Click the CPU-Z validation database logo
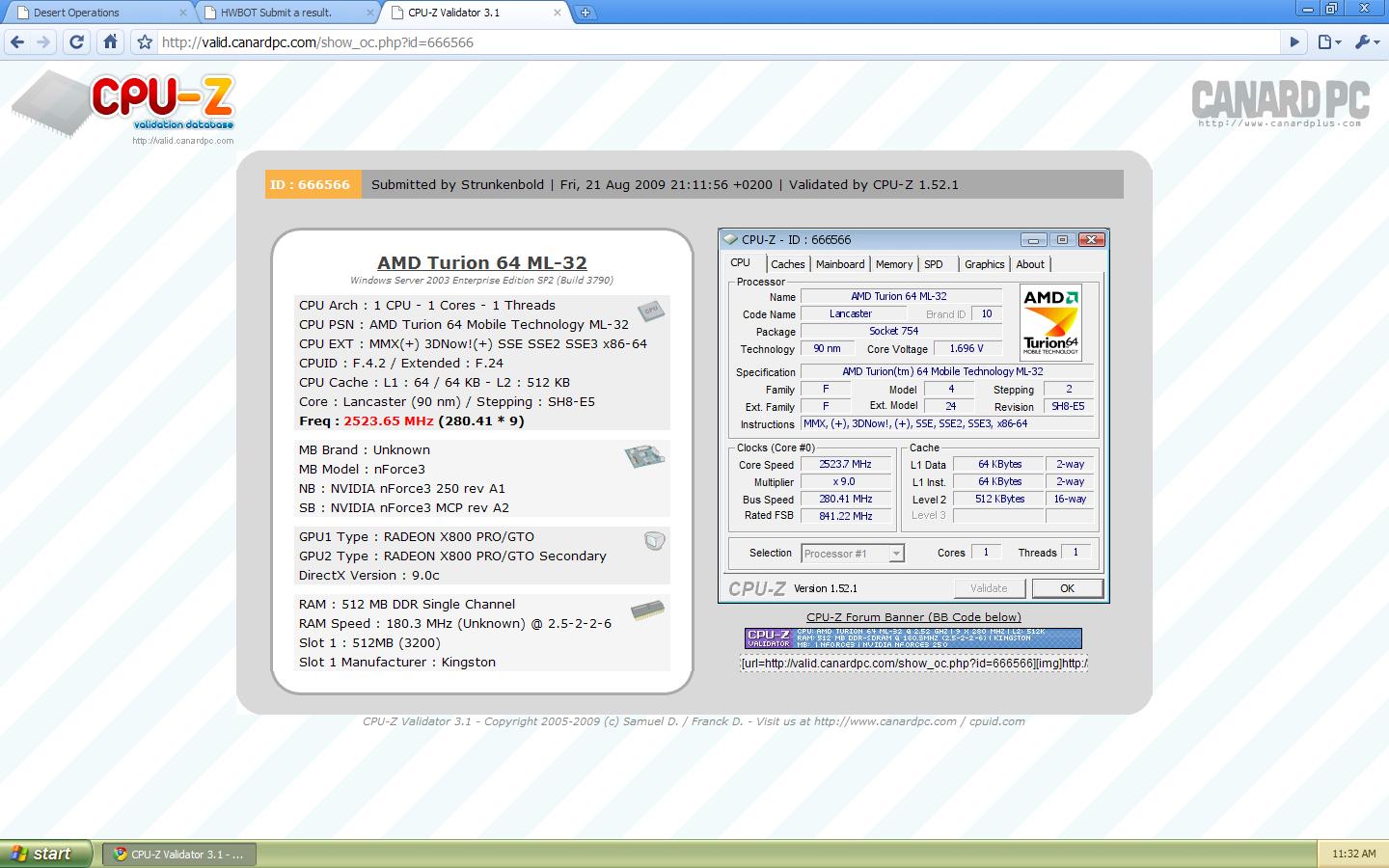1389x868 pixels. pos(125,104)
